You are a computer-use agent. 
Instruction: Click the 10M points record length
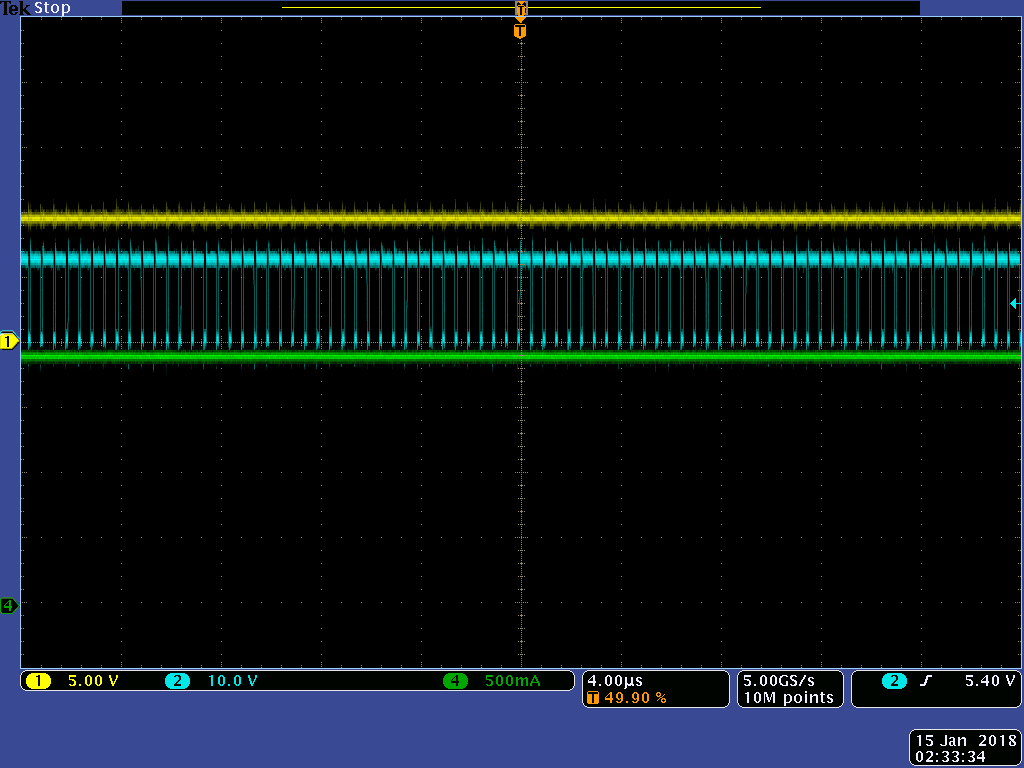pyautogui.click(x=788, y=698)
